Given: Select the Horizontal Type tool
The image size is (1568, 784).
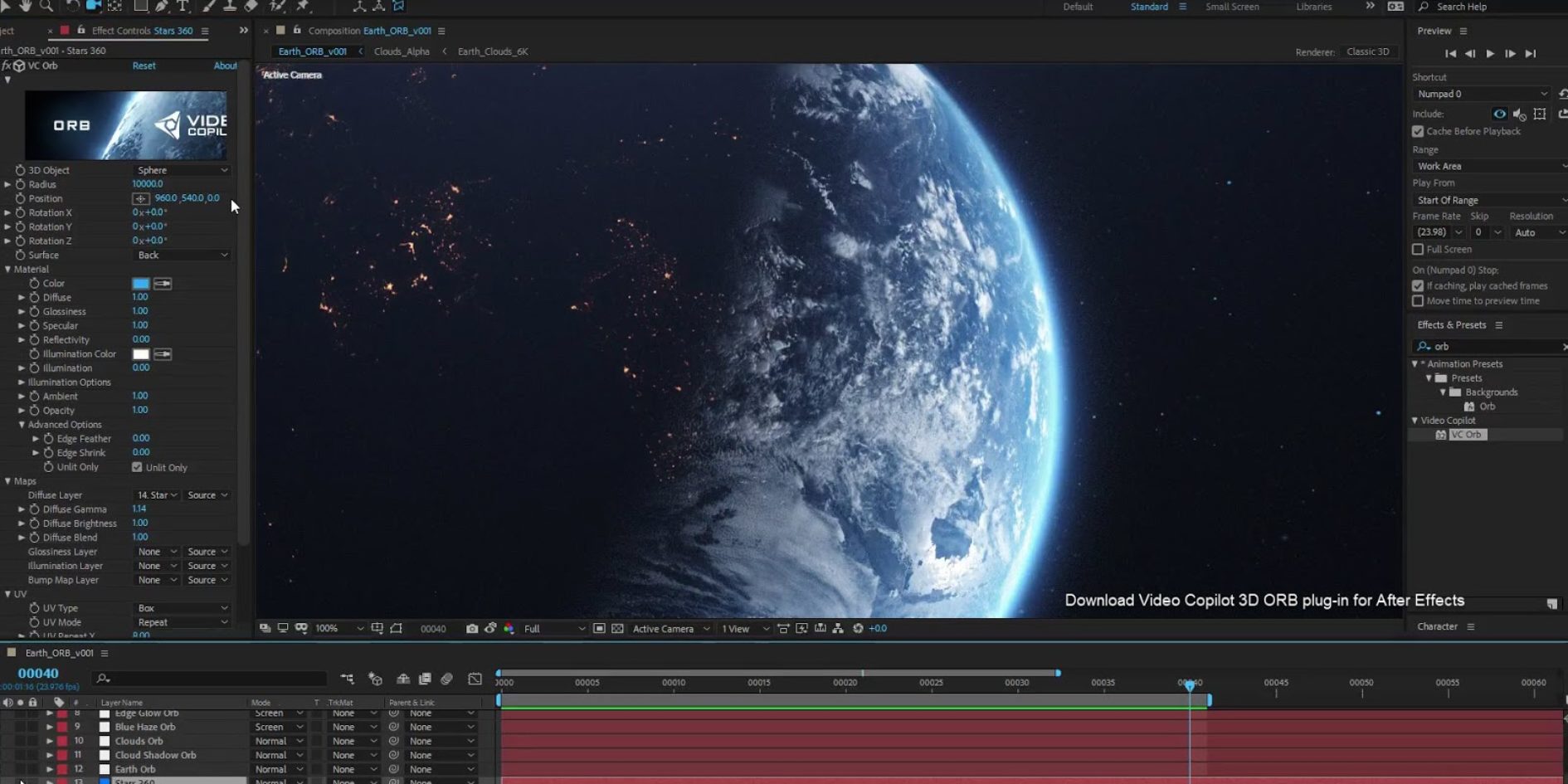Looking at the screenshot, I should coord(183,6).
